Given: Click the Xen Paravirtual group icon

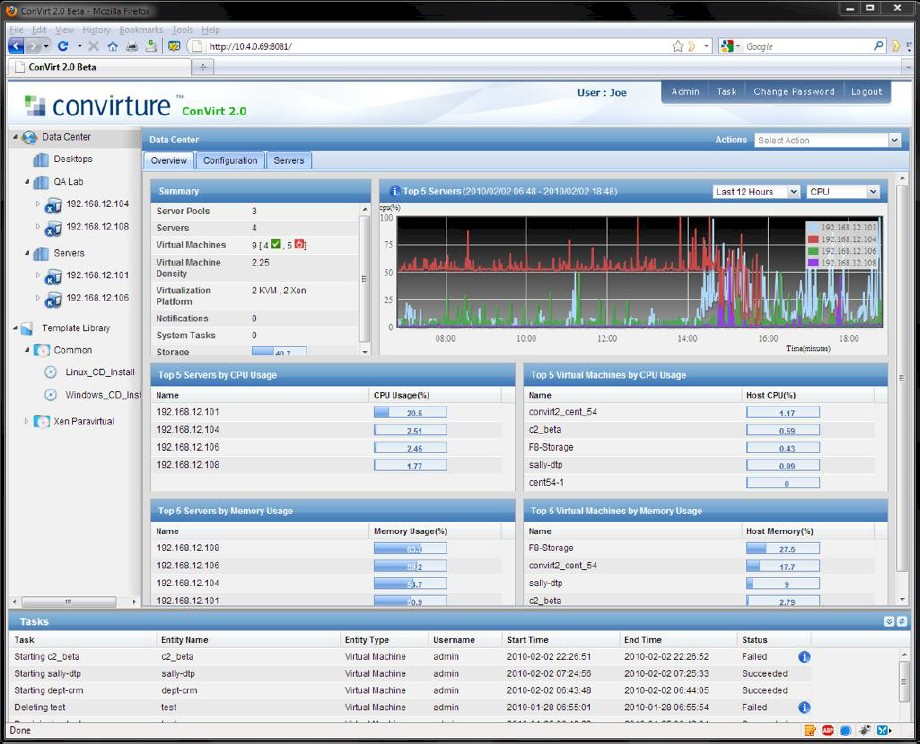Looking at the screenshot, I should pos(42,421).
